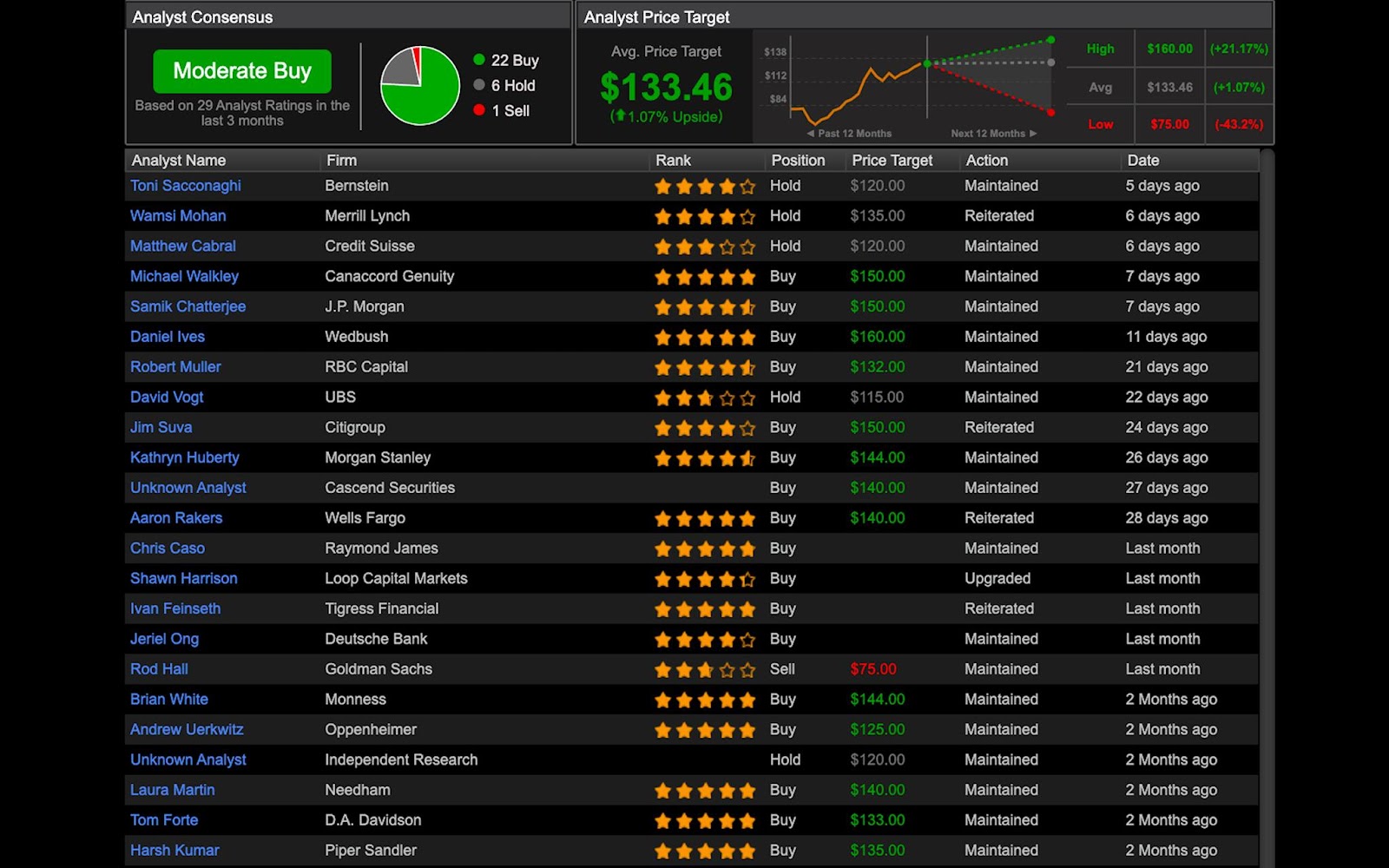Click the star rating for David Vogt
This screenshot has width=1389, height=868.
pyautogui.click(x=705, y=398)
